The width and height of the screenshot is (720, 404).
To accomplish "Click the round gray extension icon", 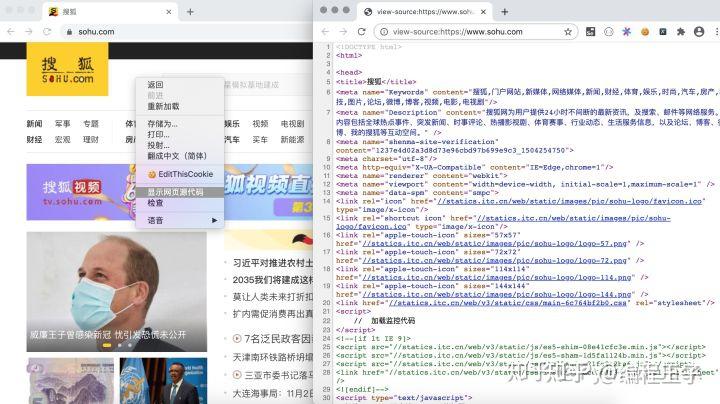I will pyautogui.click(x=609, y=32).
